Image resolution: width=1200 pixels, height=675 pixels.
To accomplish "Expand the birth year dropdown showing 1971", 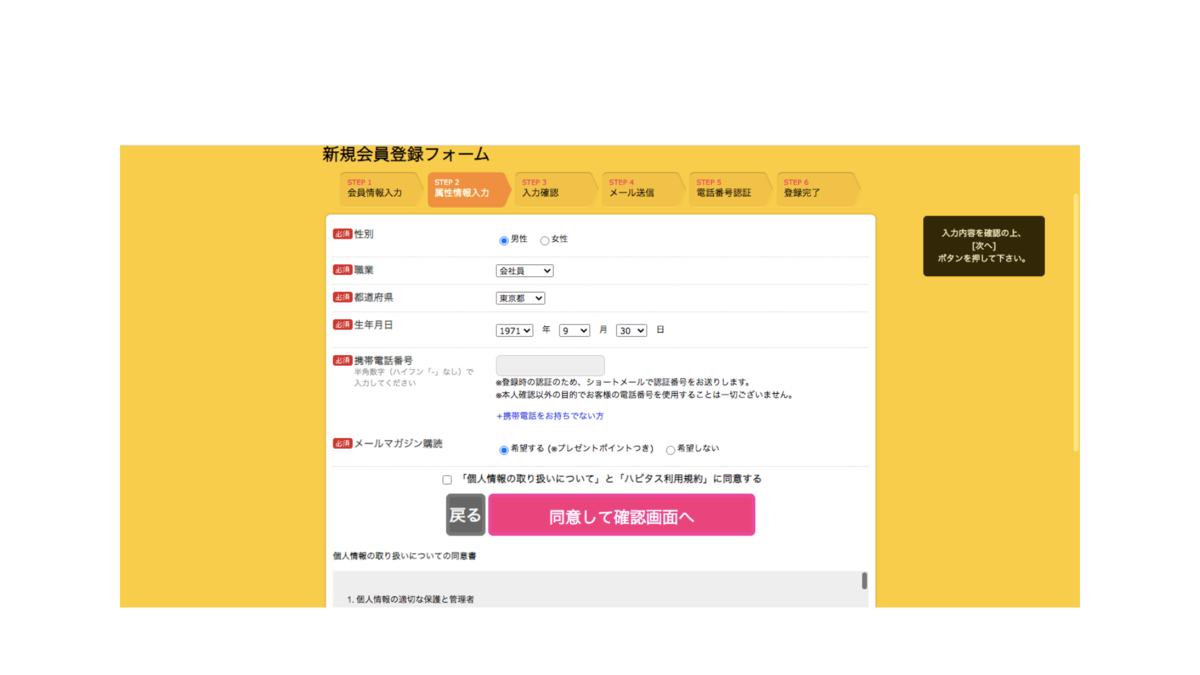I will tap(514, 330).
